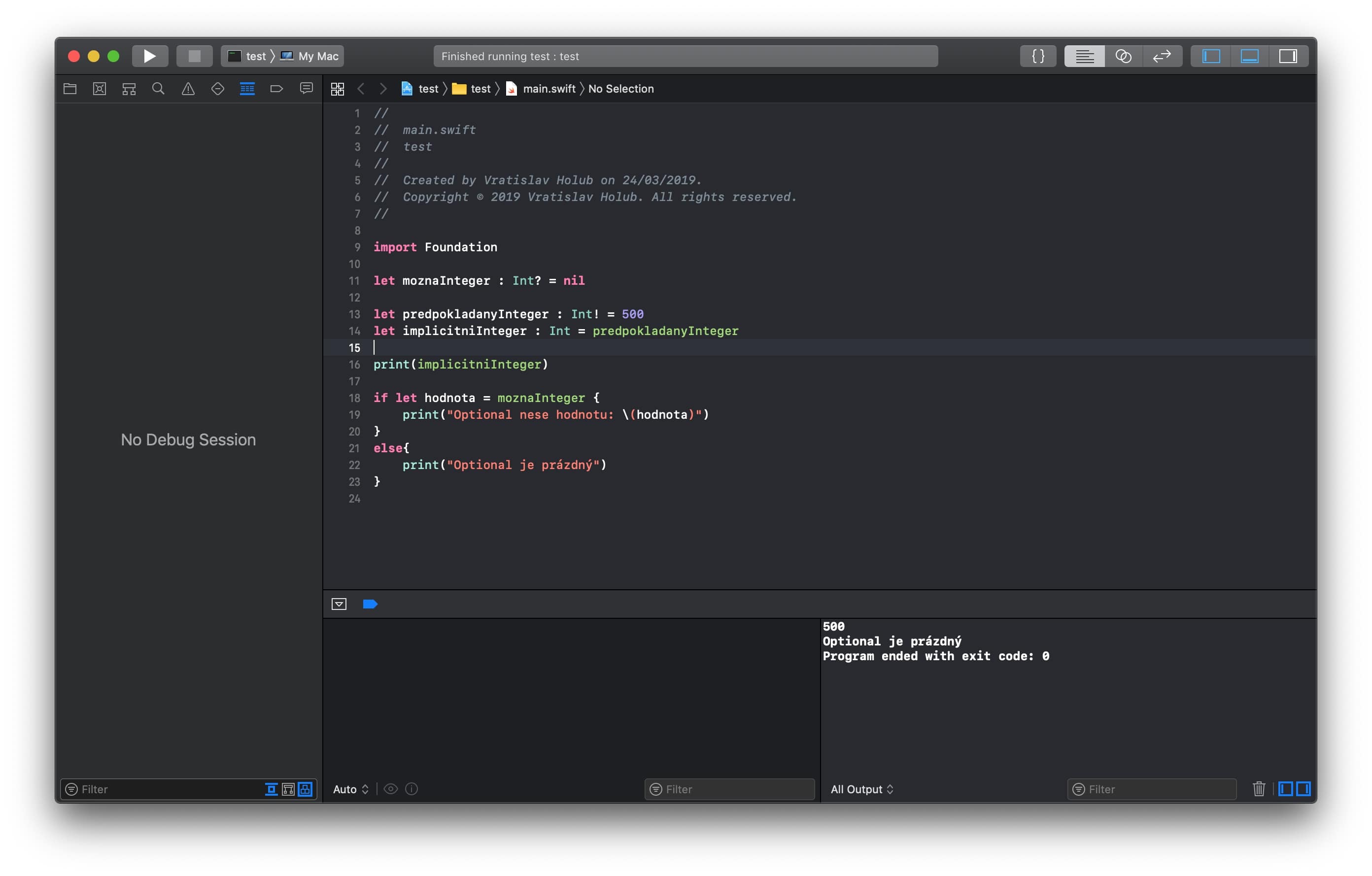This screenshot has height=876, width=1372.
Task: Switch to the Assistant editor
Action: 1123,56
